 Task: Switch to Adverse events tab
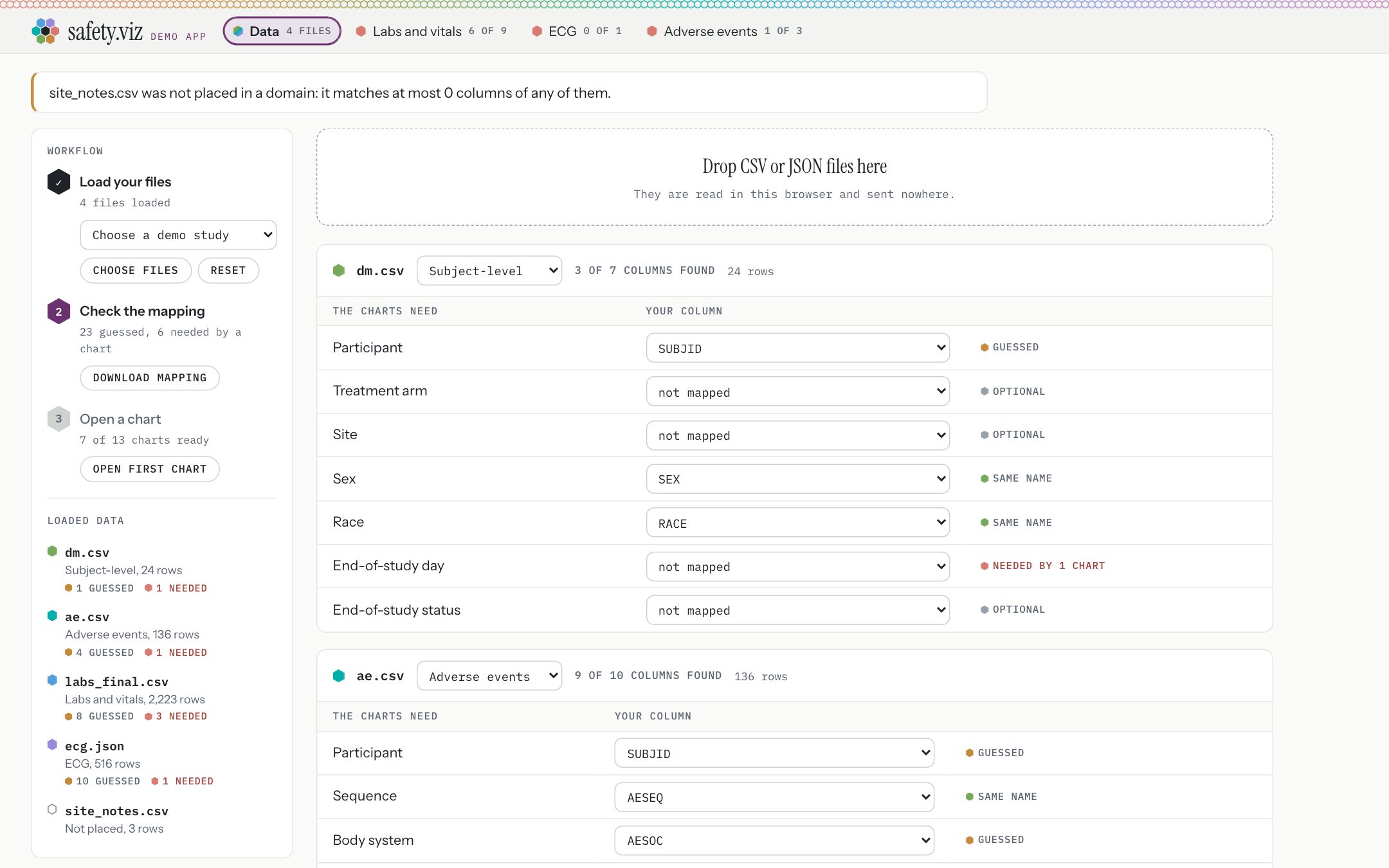pyautogui.click(x=724, y=31)
